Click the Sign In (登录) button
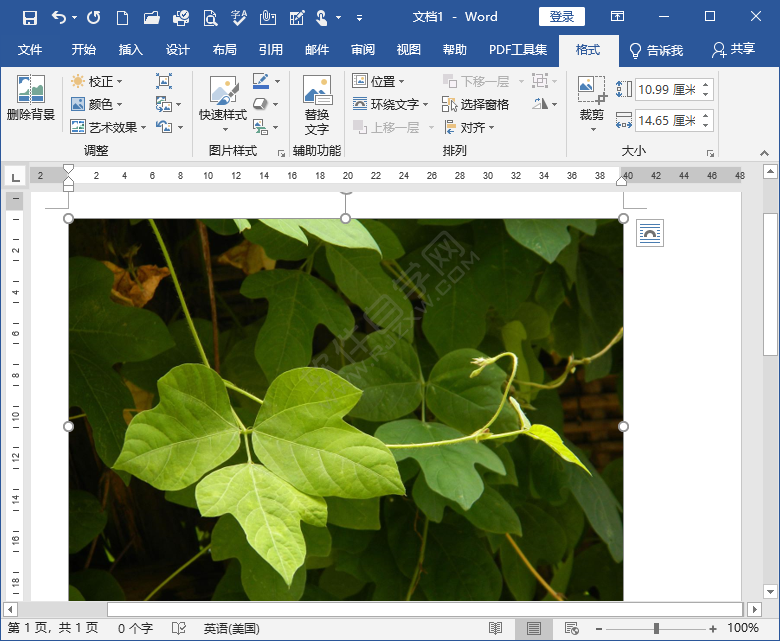780x641 pixels. (562, 17)
